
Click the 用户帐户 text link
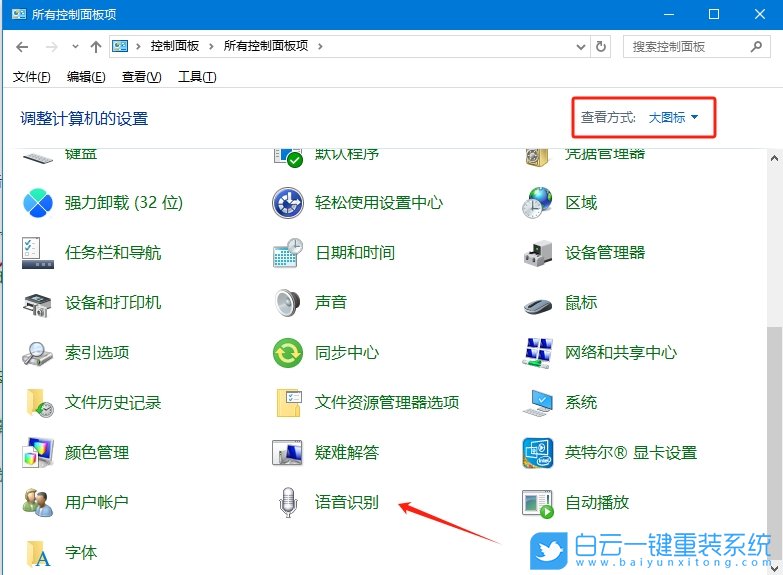coord(96,503)
